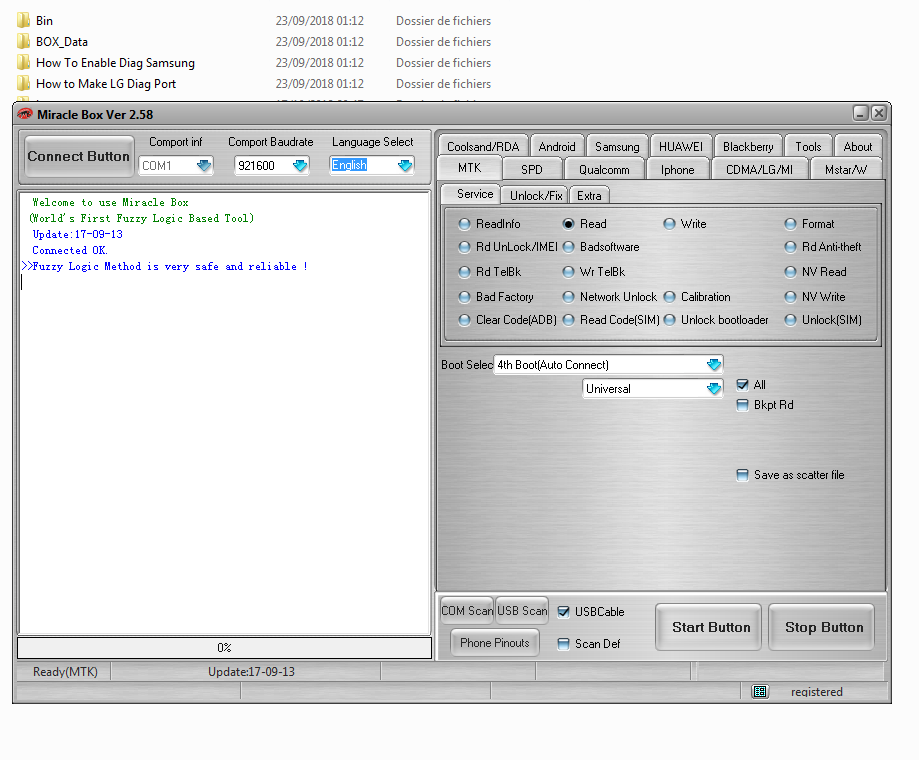Image resolution: width=919 pixels, height=760 pixels.
Task: Click the registered status text
Action: 816,692
